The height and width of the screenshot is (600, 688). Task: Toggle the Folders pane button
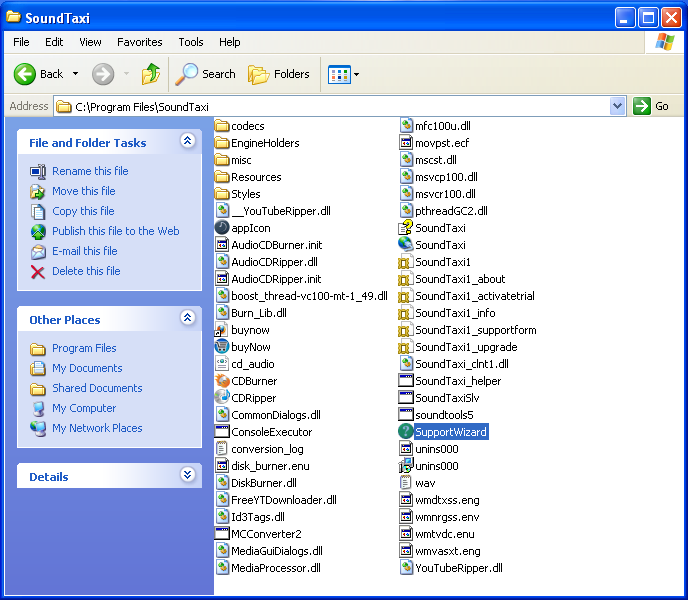tap(279, 74)
